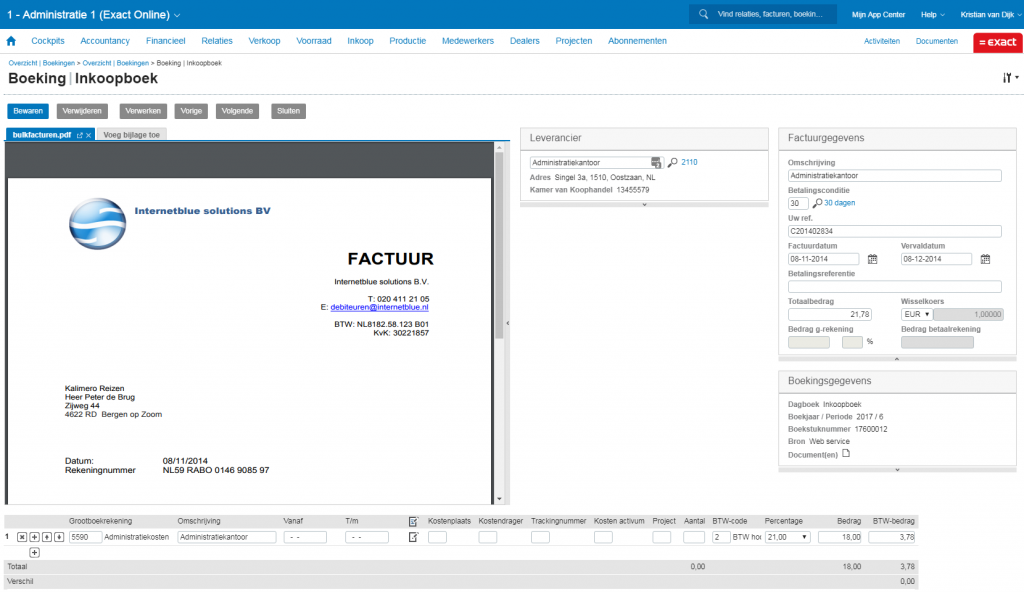This screenshot has width=1024, height=592.
Task: Open the Productie menu
Action: [x=408, y=41]
